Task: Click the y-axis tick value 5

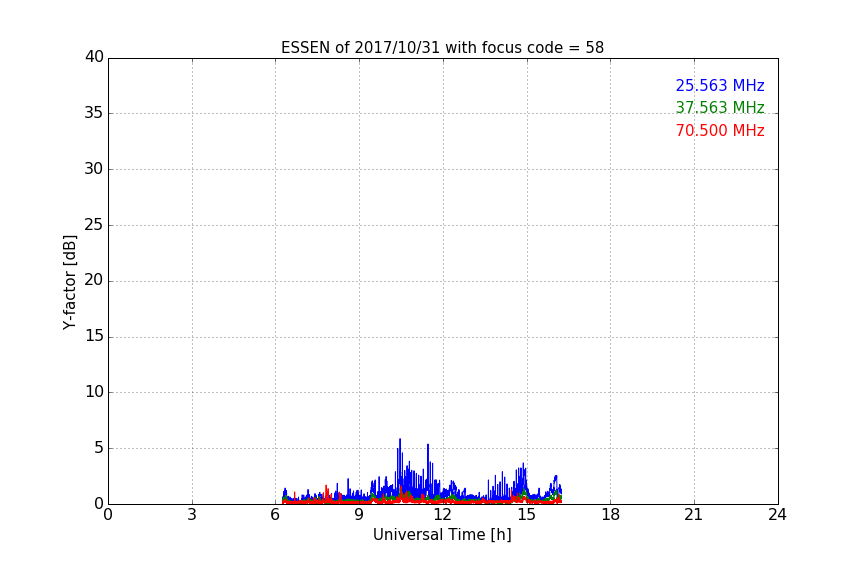Action: coord(99,448)
